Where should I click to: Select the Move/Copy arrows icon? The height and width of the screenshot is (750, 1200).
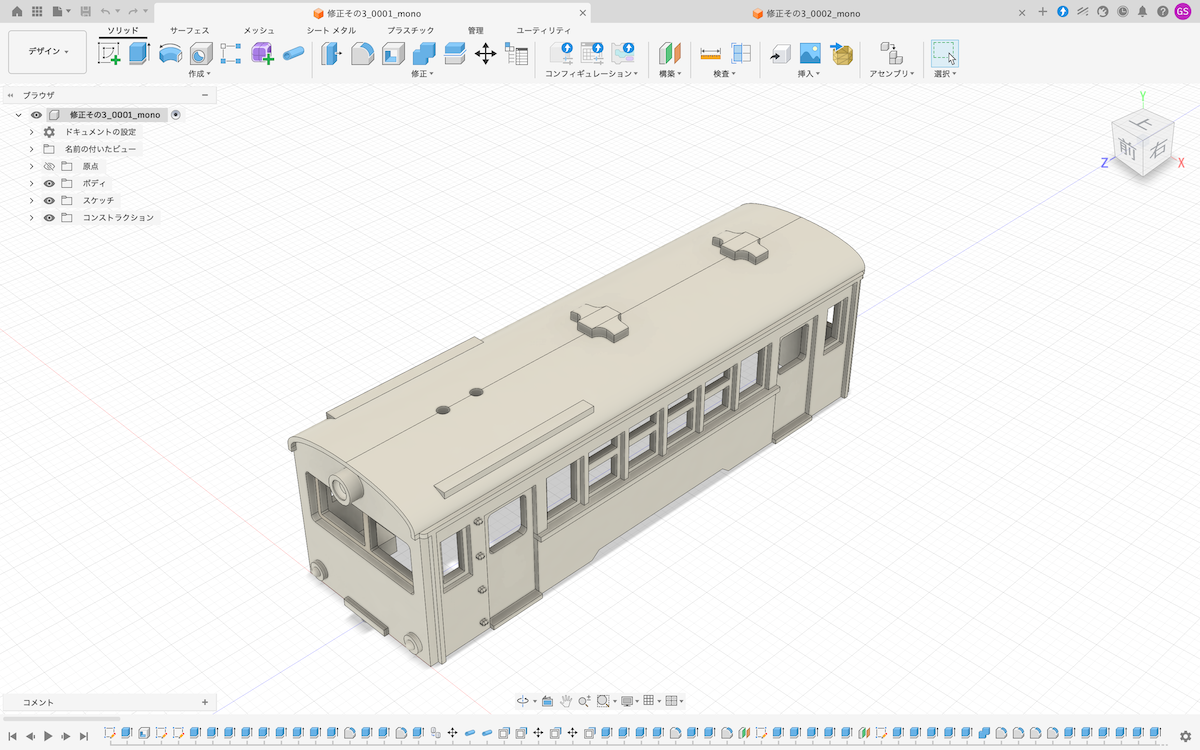(486, 54)
